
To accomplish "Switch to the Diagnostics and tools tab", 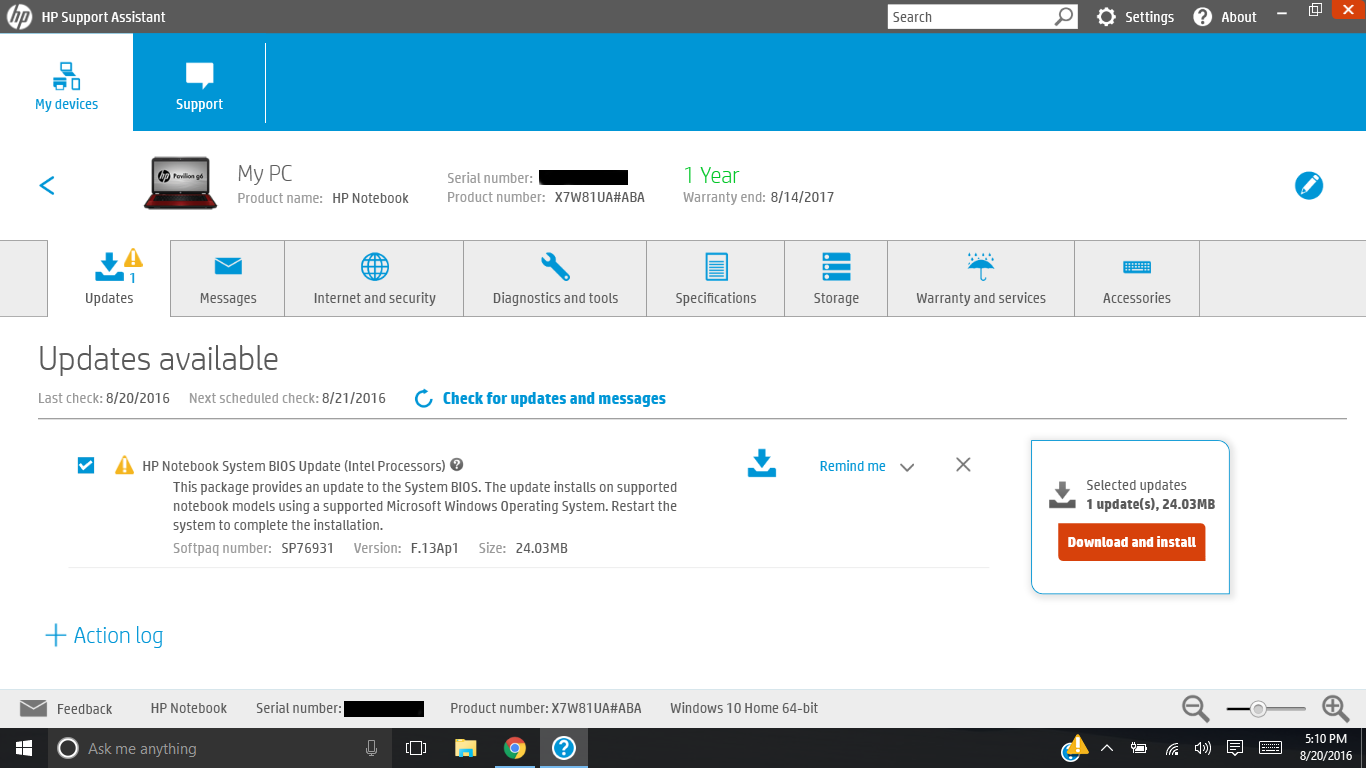I will (x=555, y=279).
